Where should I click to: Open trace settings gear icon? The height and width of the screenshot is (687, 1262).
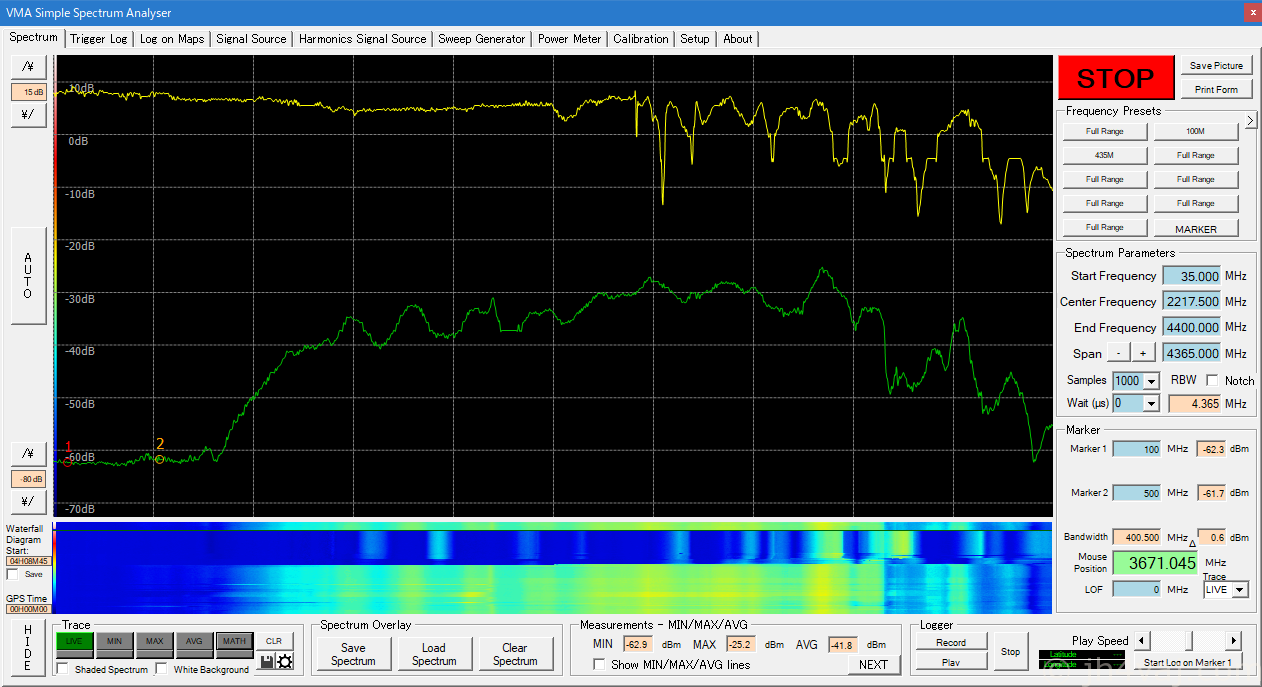click(x=285, y=662)
